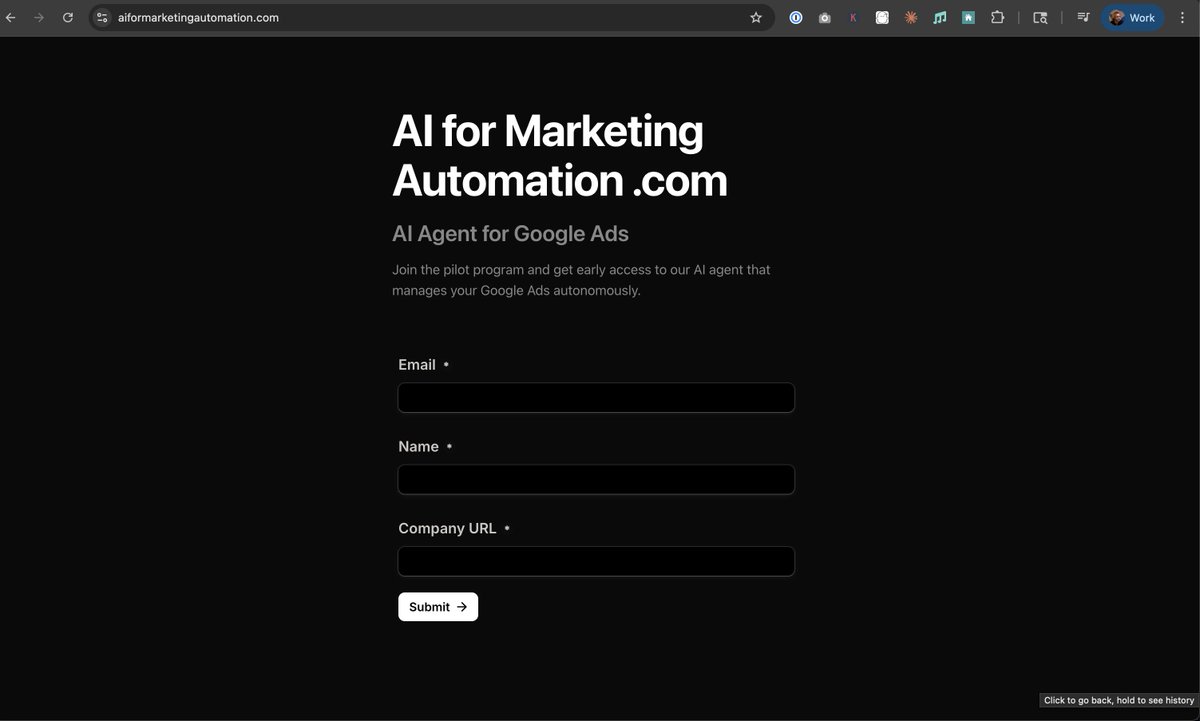Click the browser forward arrow

pyautogui.click(x=39, y=18)
